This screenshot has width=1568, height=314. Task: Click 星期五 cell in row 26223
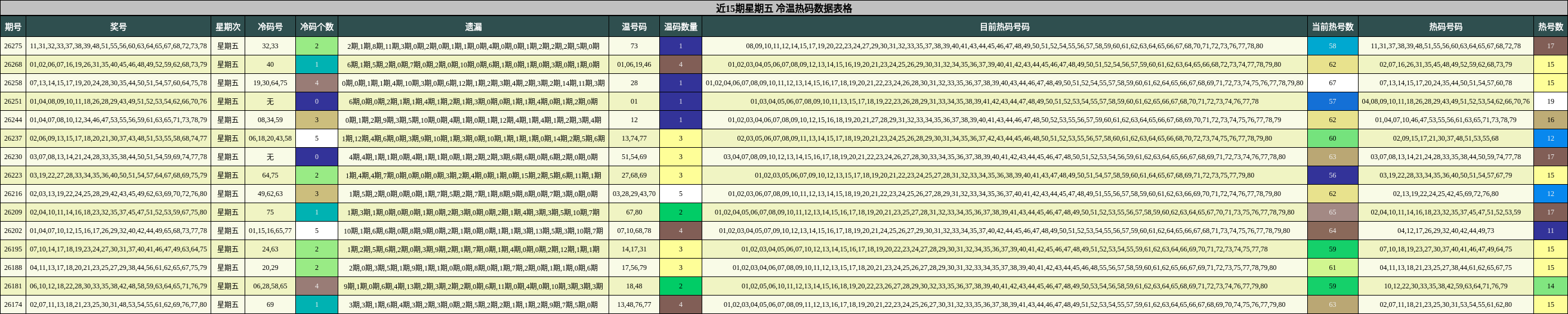pyautogui.click(x=228, y=176)
